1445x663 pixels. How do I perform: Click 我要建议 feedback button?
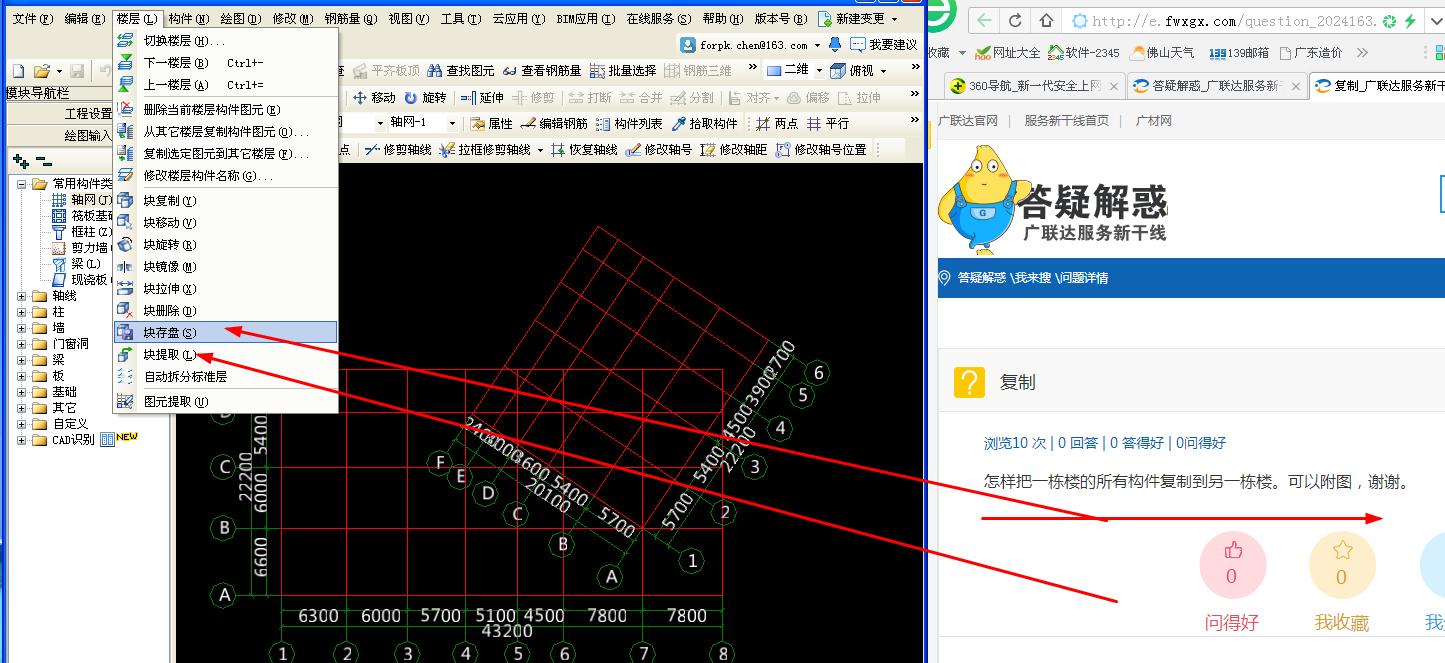click(x=884, y=45)
